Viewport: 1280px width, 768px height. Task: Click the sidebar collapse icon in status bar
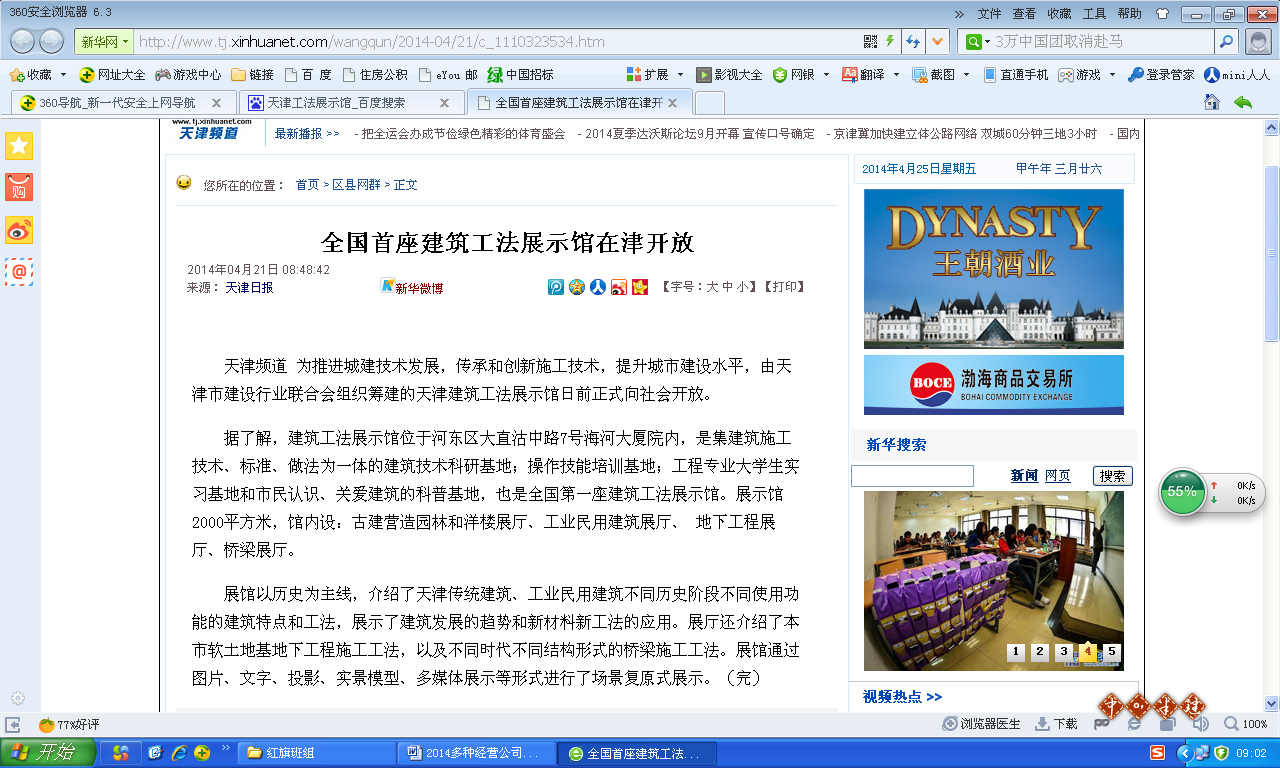pyautogui.click(x=13, y=724)
